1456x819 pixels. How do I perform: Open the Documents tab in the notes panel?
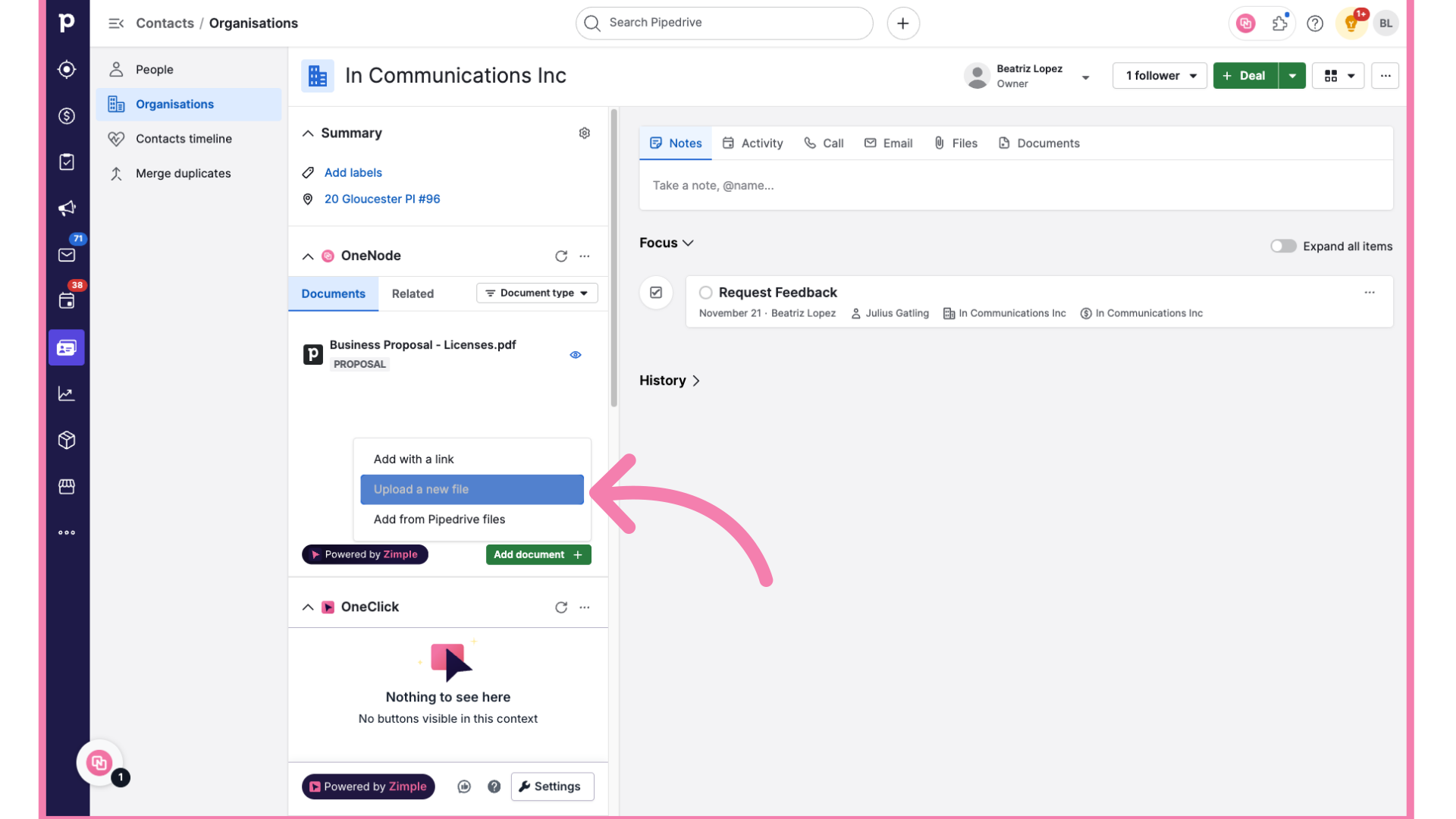(1039, 143)
